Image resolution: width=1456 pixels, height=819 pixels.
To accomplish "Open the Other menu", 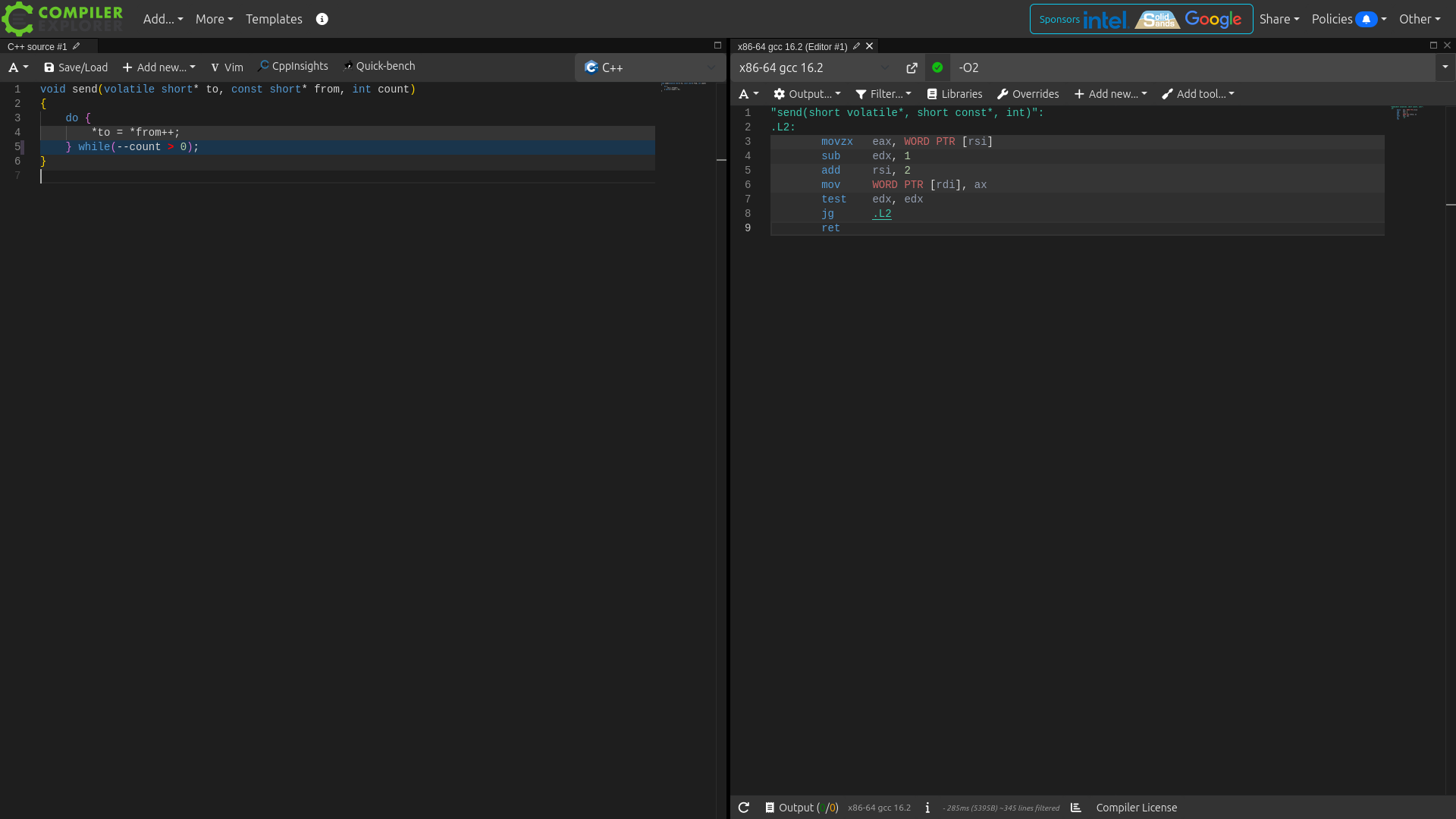I will tap(1420, 19).
